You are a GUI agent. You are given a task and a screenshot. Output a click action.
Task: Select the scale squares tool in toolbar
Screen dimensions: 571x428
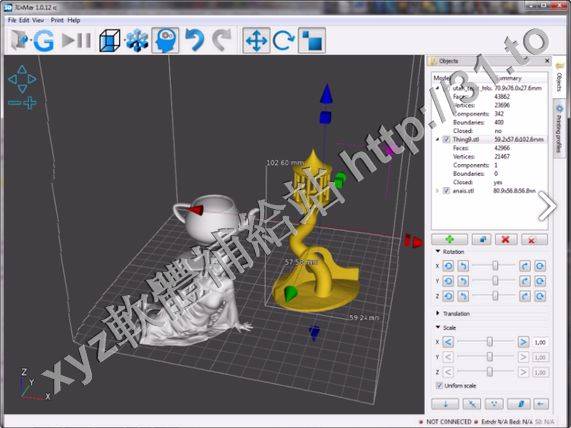tap(312, 40)
